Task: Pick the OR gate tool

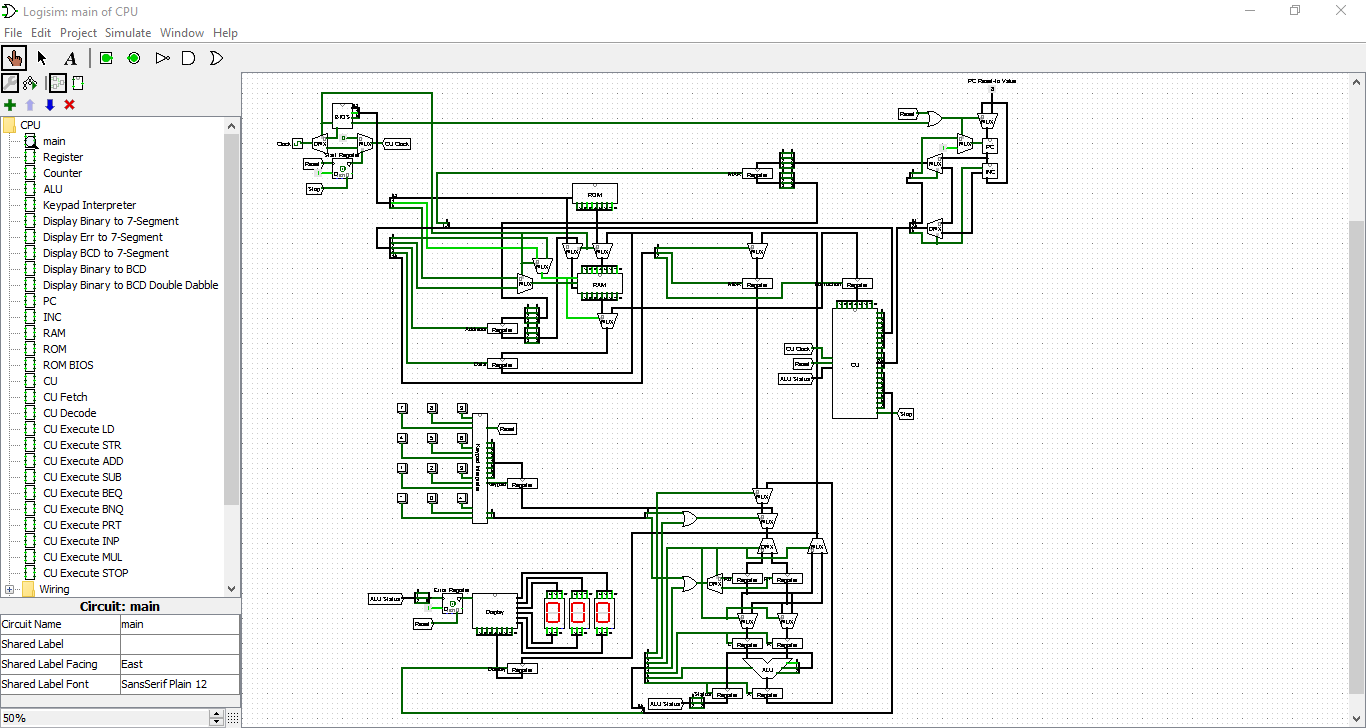Action: pos(216,57)
